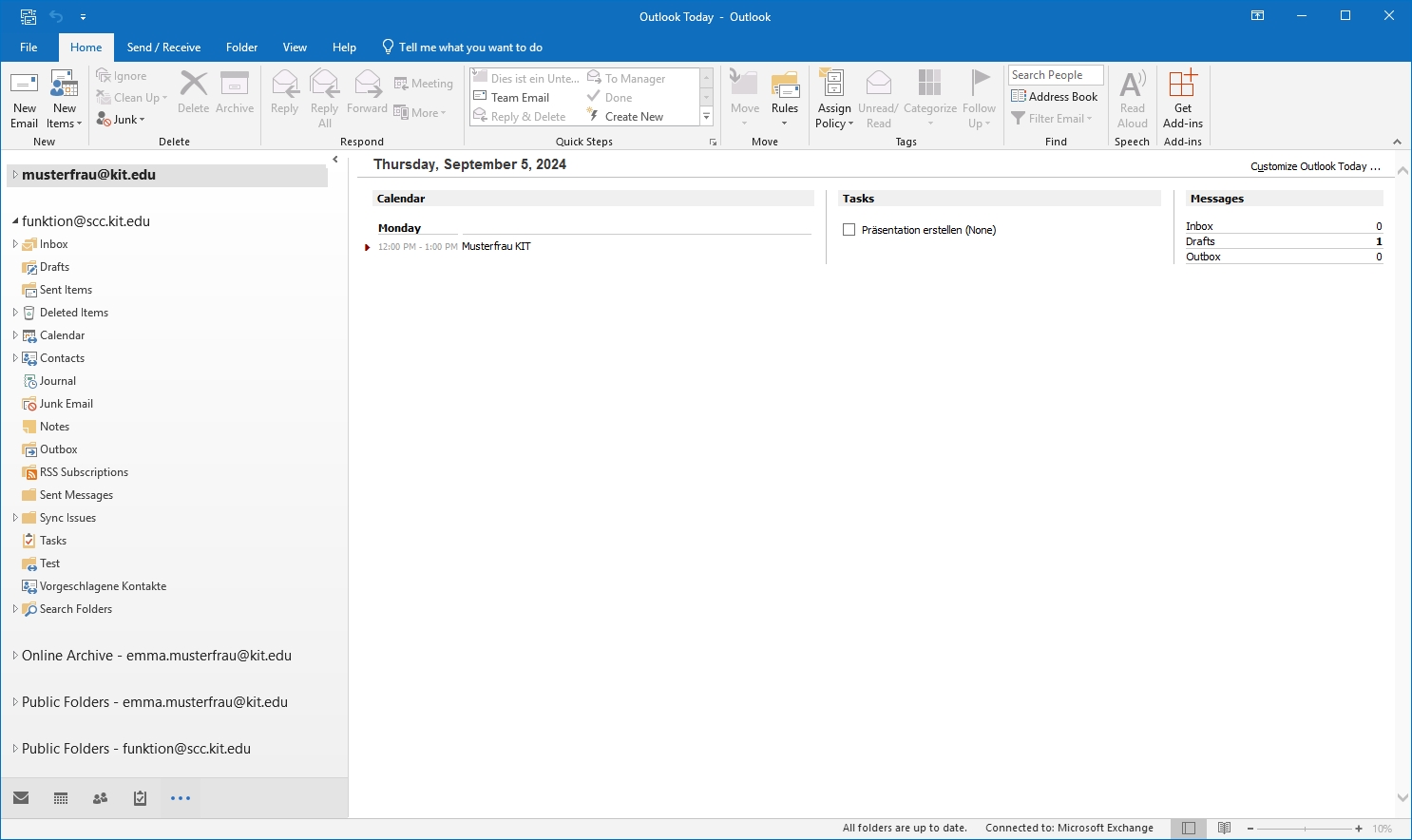The height and width of the screenshot is (840, 1412).
Task: Open the Send / Receive tab
Action: (x=163, y=48)
